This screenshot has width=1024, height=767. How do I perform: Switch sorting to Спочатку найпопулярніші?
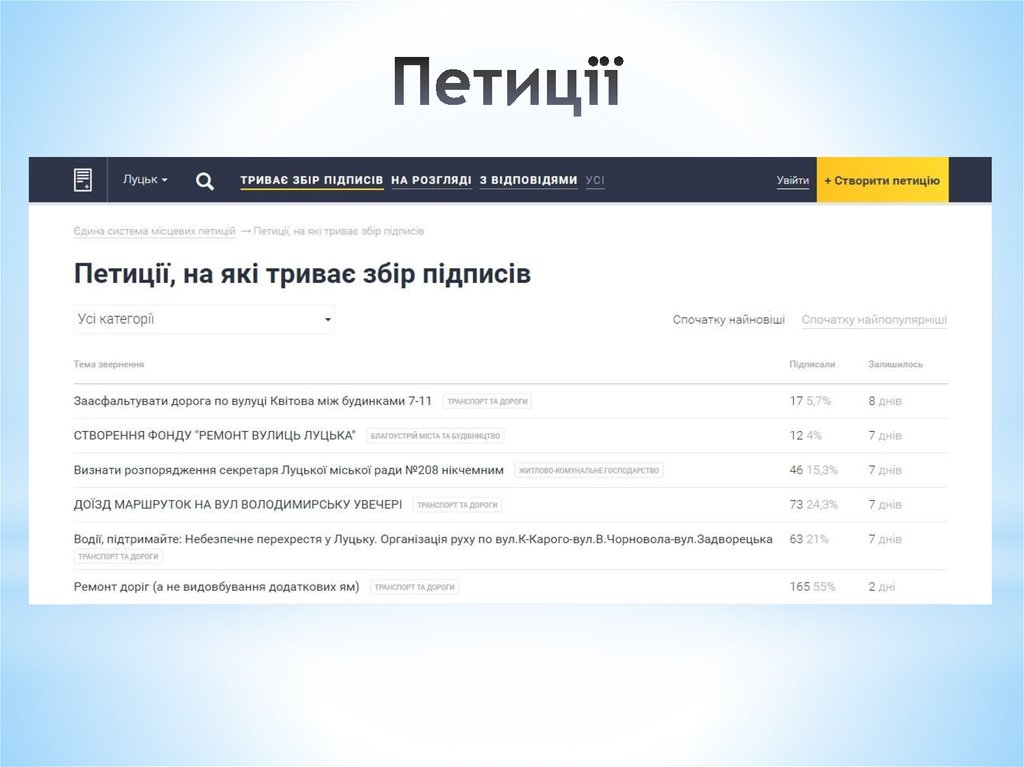874,319
